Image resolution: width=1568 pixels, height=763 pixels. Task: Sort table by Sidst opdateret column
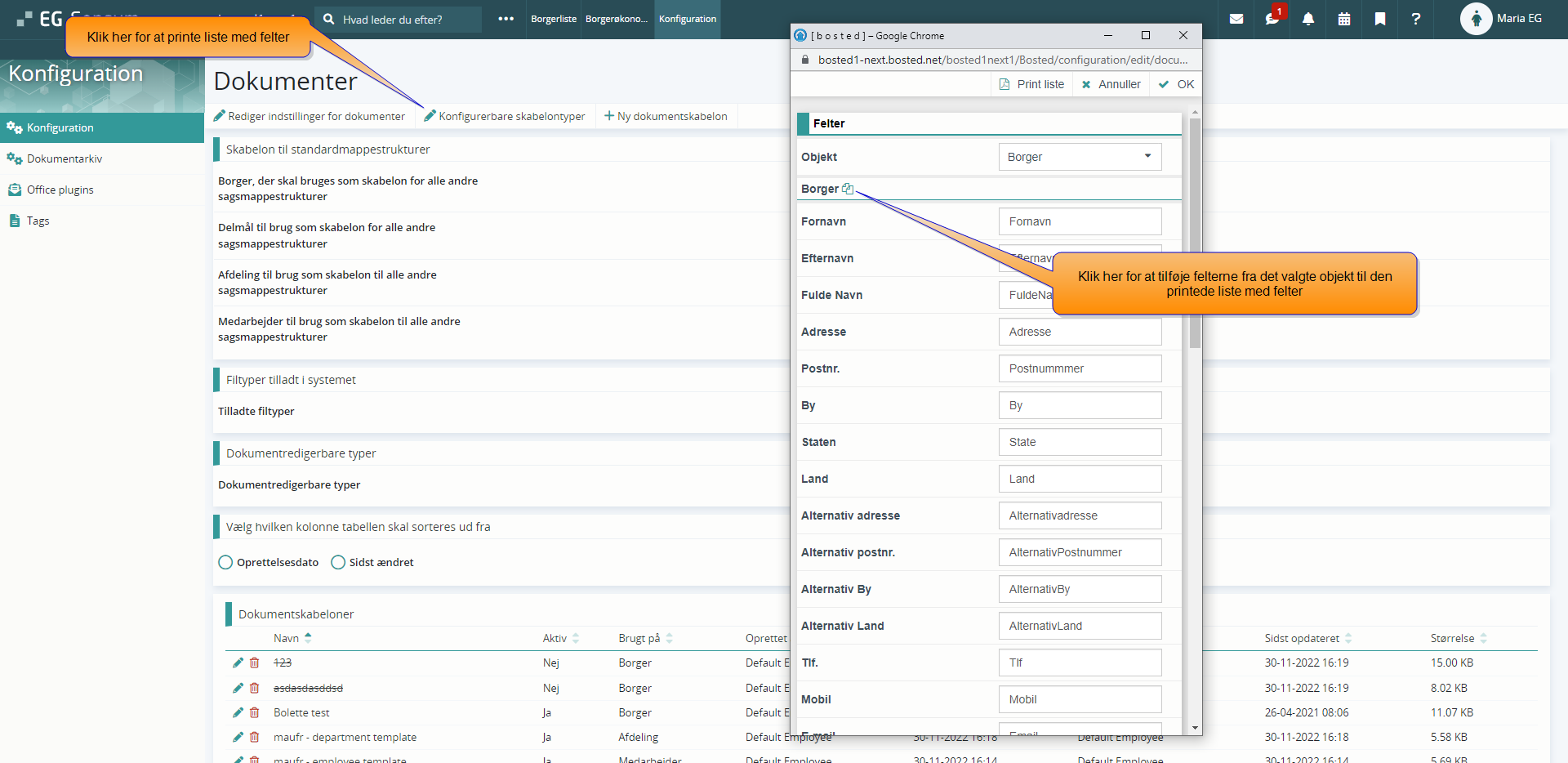pyautogui.click(x=1308, y=638)
